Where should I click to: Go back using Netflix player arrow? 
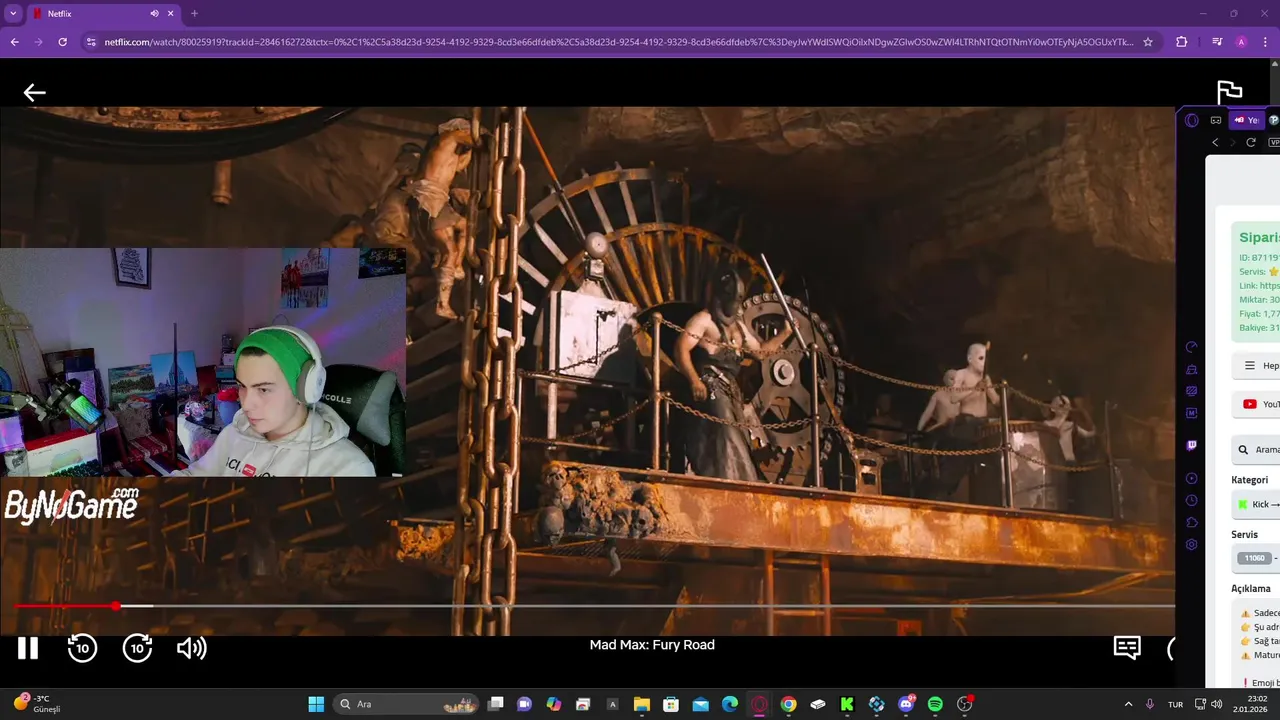point(35,93)
